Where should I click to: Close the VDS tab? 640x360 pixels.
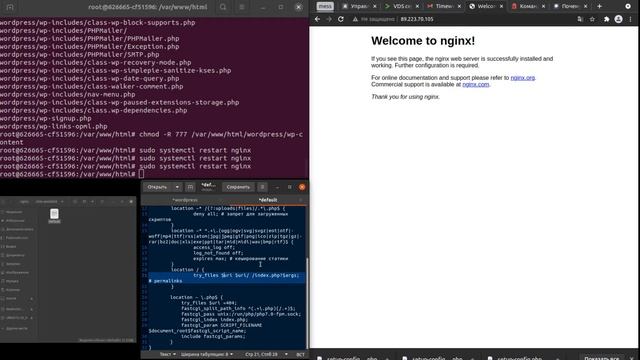(417, 6)
